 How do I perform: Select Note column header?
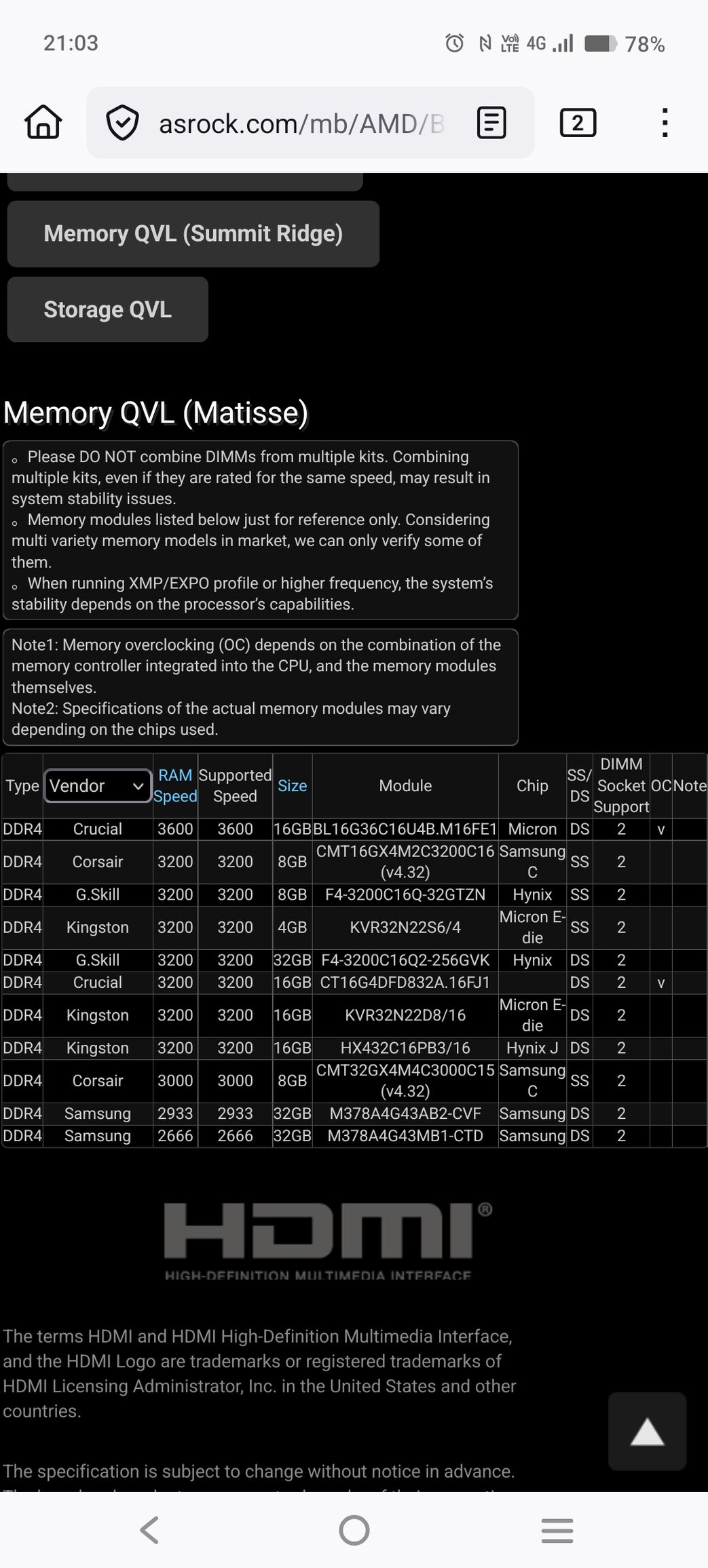tap(690, 786)
